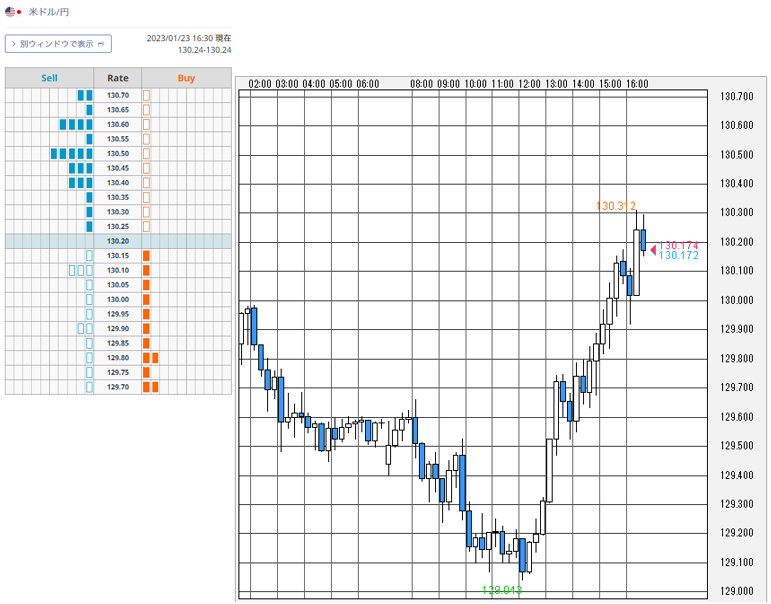Open chart in separate window button
Image resolution: width=771 pixels, height=604 pixels.
click(x=58, y=44)
